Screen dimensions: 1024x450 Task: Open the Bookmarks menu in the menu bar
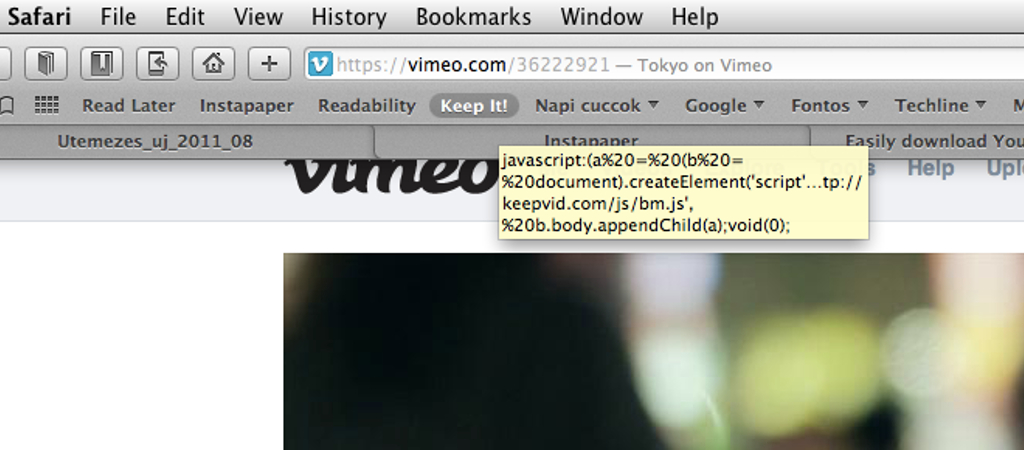[473, 16]
